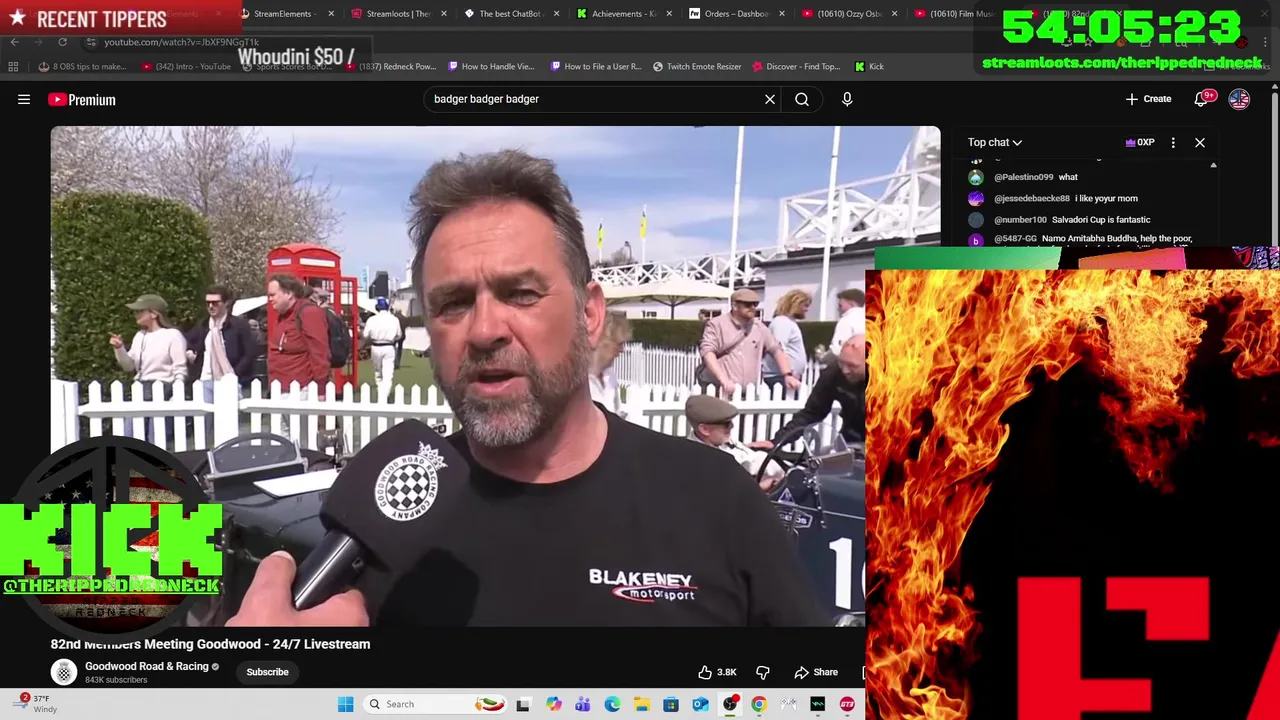
Task: Open the YouTube account avatar menu
Action: pos(1239,99)
